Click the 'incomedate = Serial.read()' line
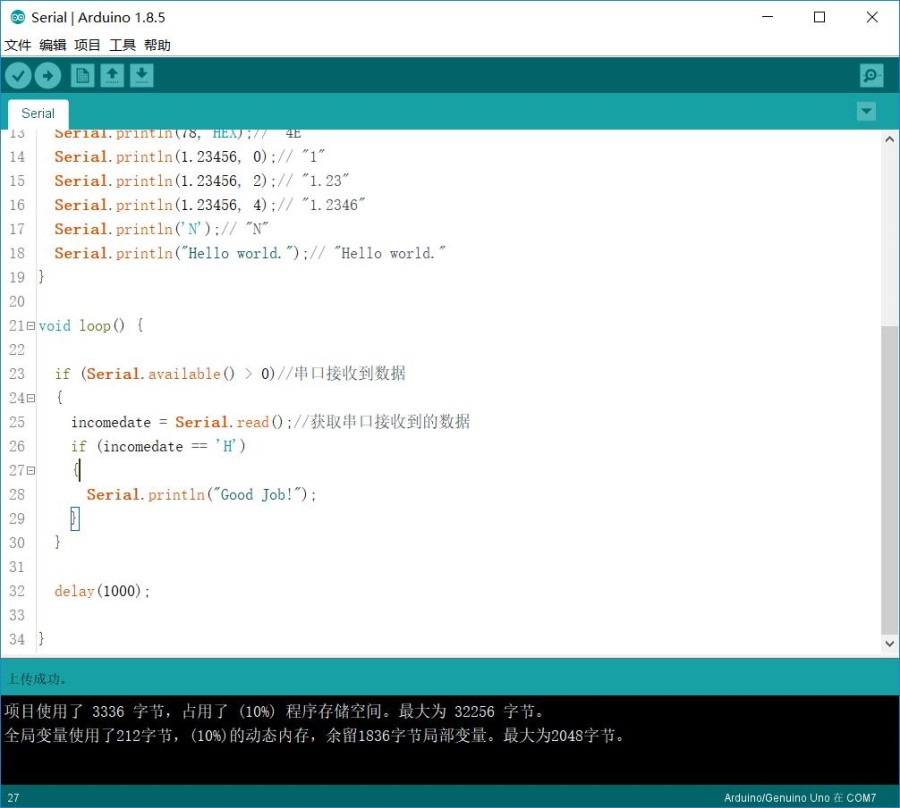Screen dimensions: 900x808 tap(270, 422)
